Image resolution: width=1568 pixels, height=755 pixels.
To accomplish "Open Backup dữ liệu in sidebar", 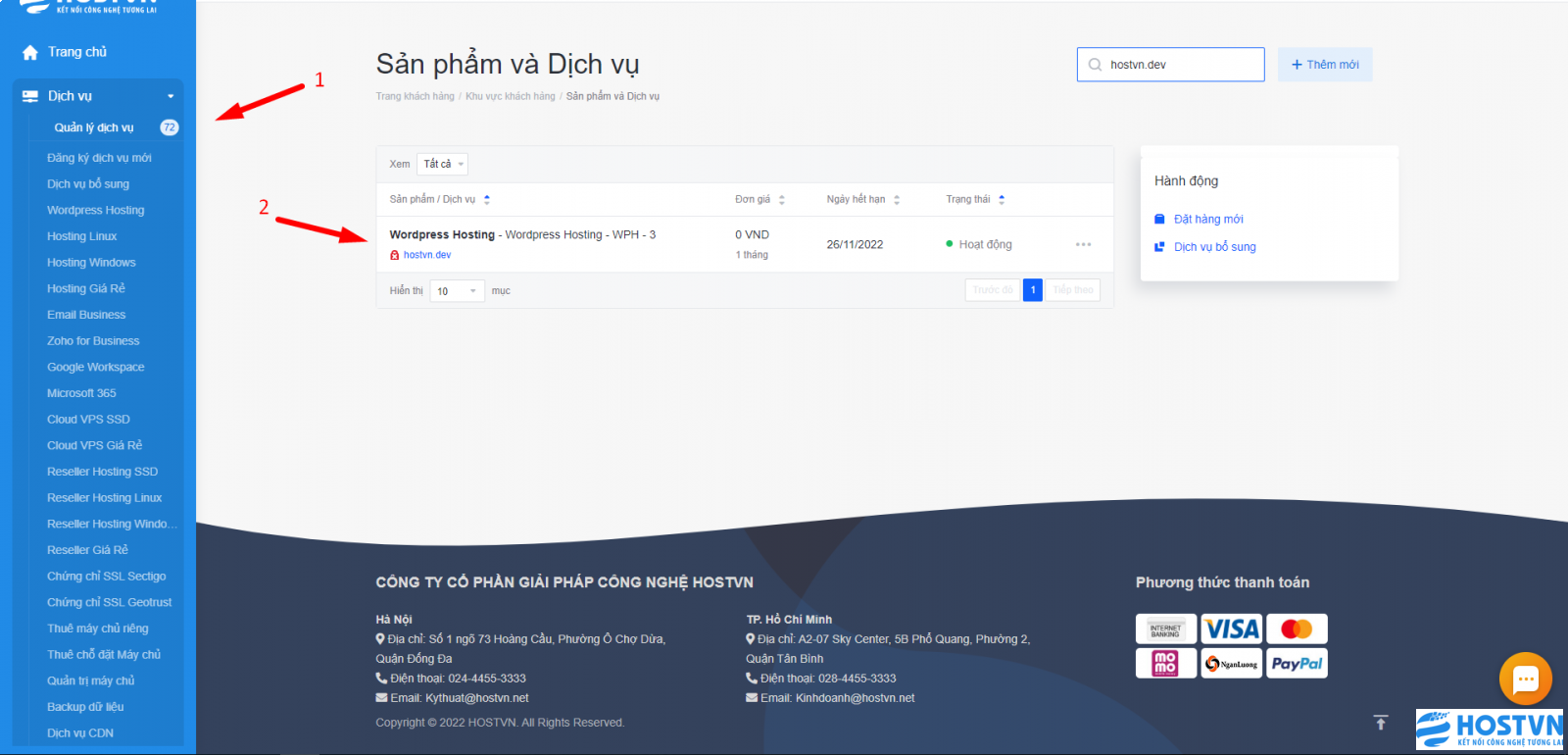I will click(x=85, y=707).
